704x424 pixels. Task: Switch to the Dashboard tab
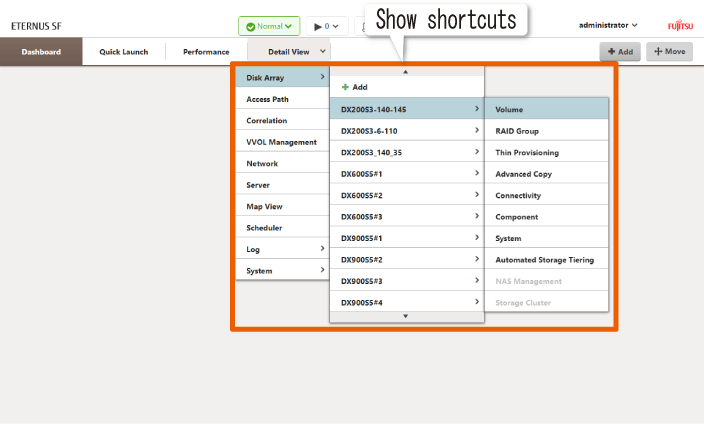(41, 52)
